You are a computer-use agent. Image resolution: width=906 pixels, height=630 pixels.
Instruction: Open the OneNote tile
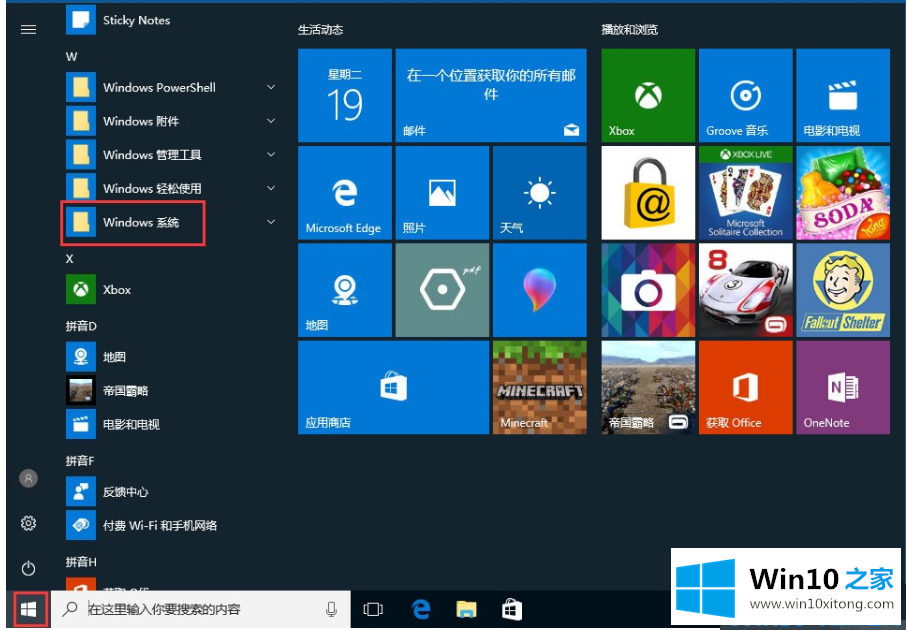843,387
